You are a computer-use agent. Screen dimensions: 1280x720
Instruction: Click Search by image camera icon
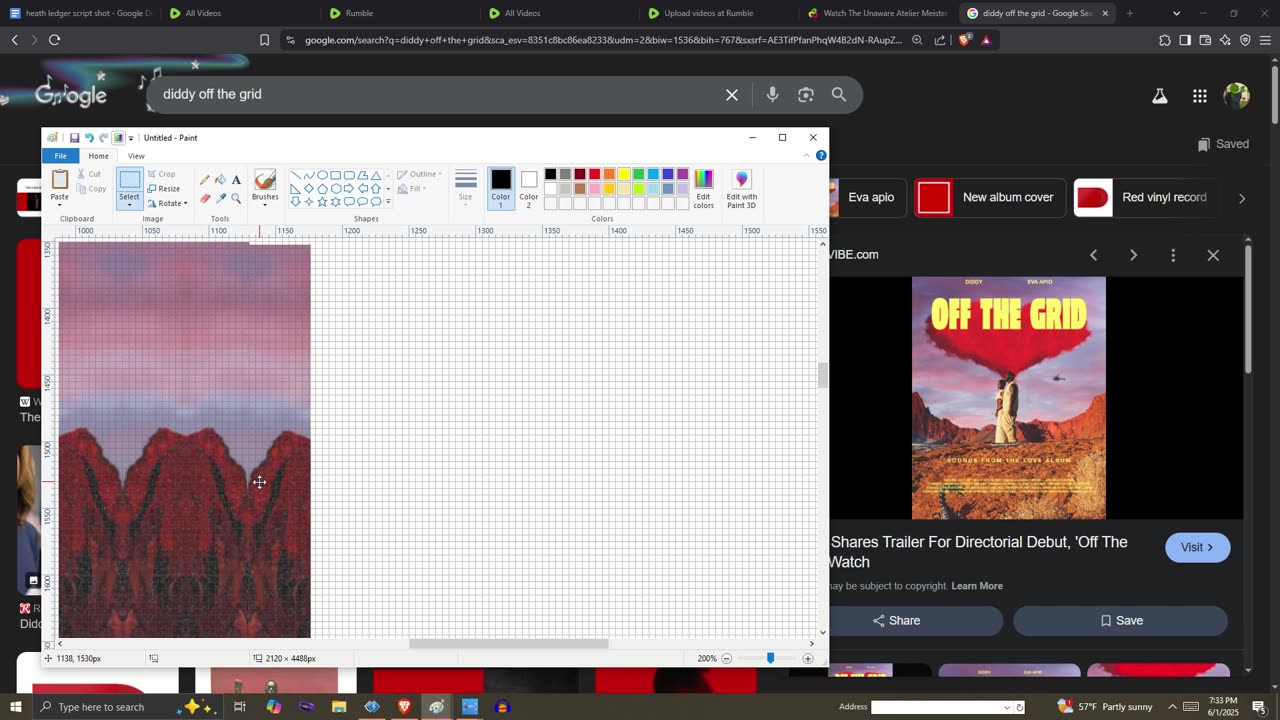tap(806, 94)
